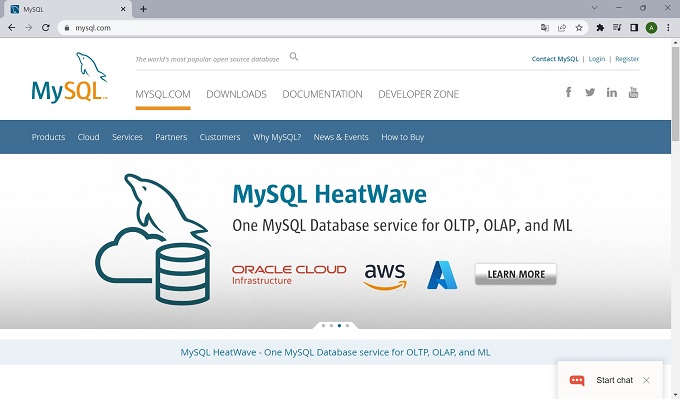Click the AWS logo in banner

point(385,277)
